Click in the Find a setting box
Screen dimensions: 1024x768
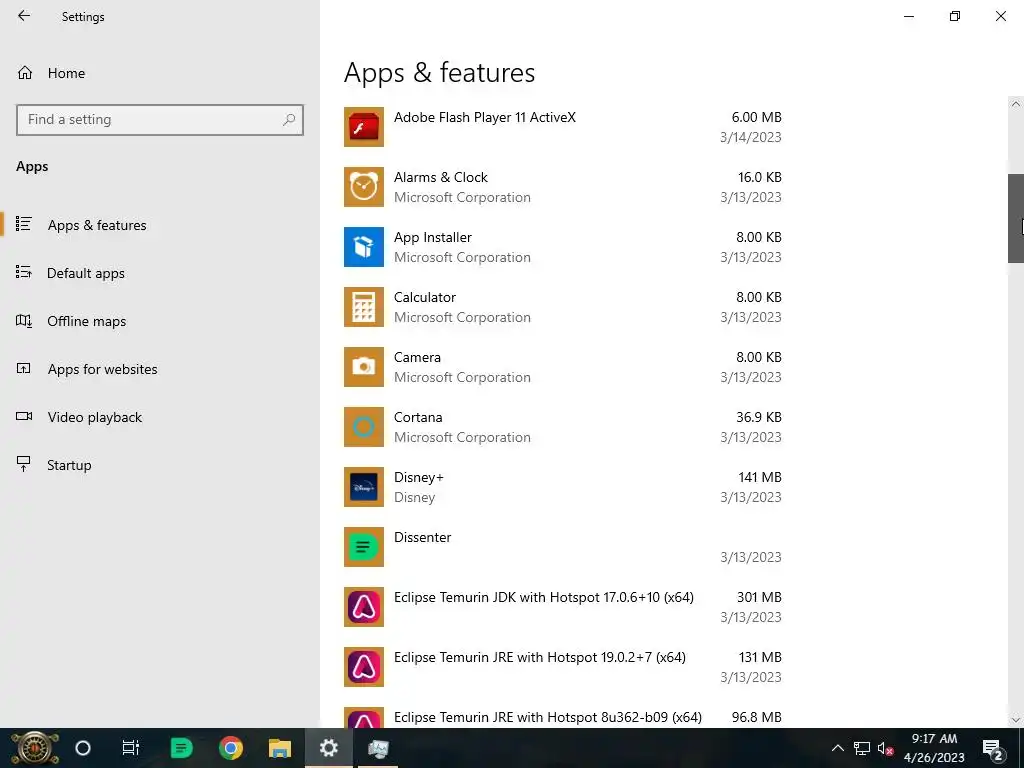(160, 120)
